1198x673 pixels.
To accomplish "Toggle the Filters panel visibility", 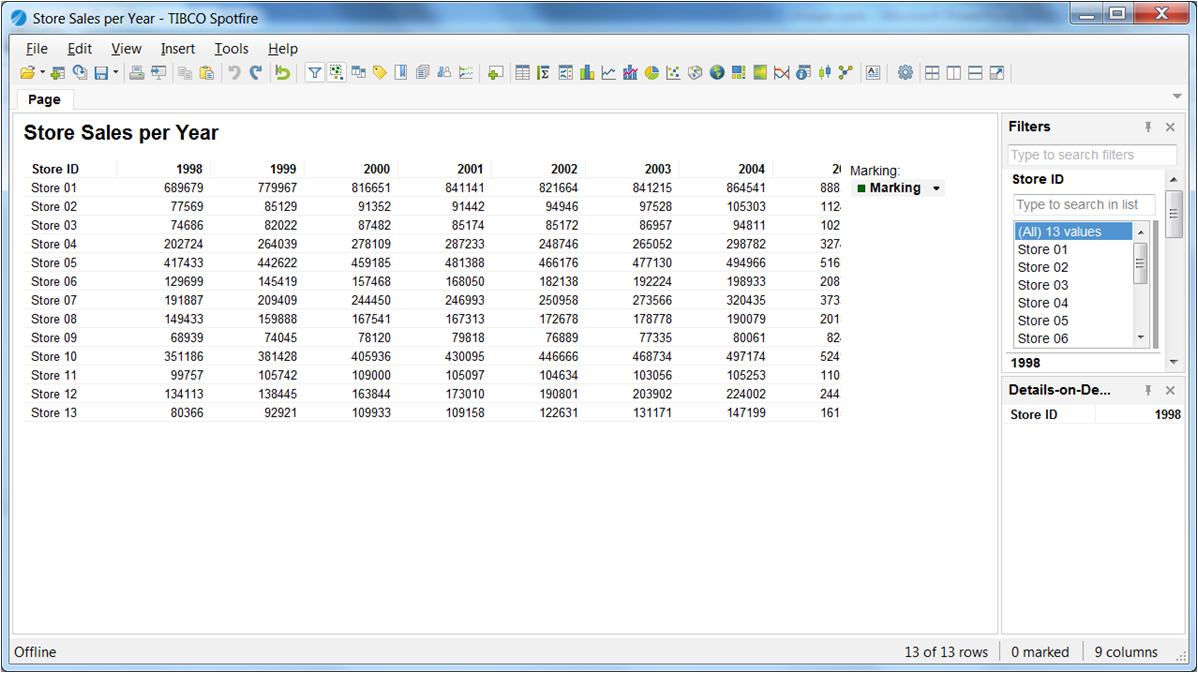I will coord(1169,127).
